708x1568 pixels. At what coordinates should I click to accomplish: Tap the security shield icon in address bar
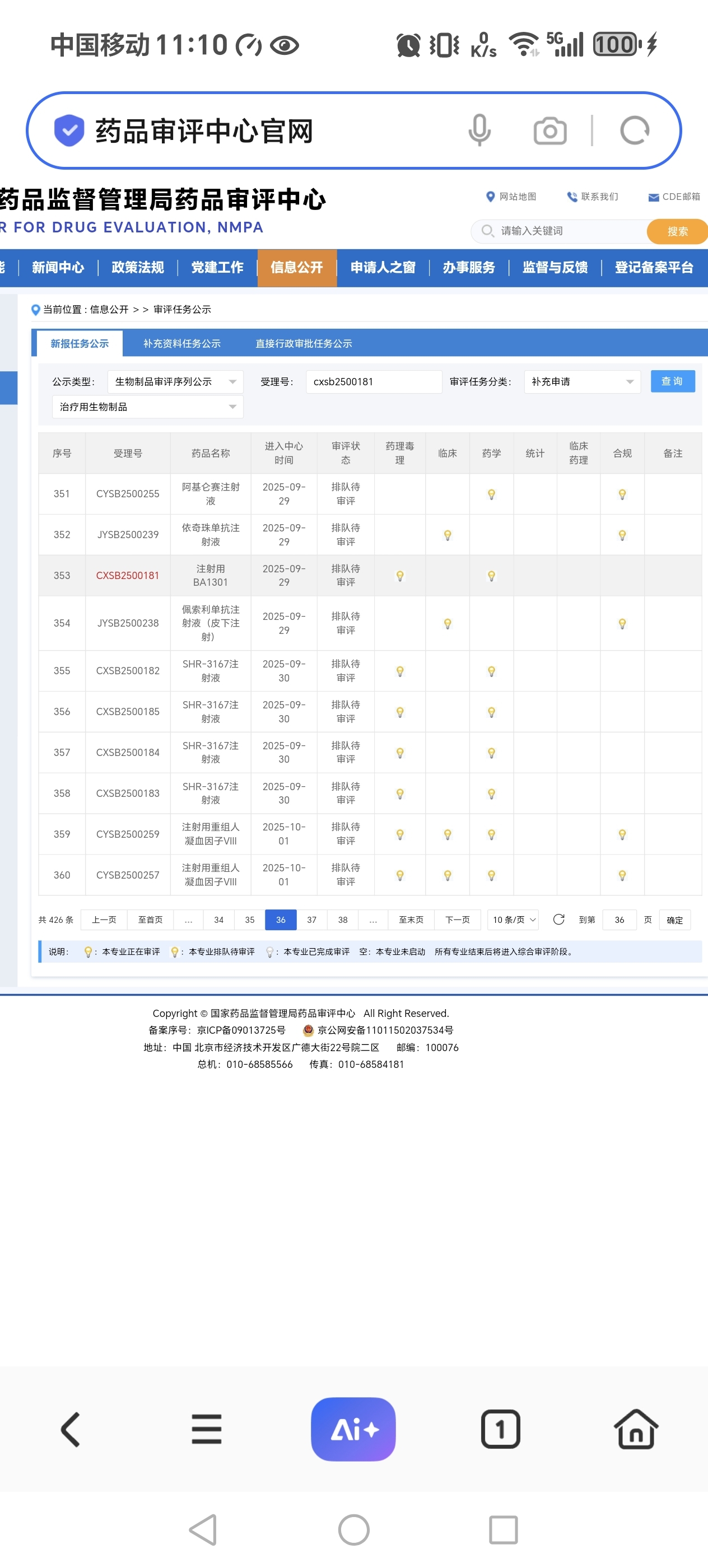[x=69, y=130]
